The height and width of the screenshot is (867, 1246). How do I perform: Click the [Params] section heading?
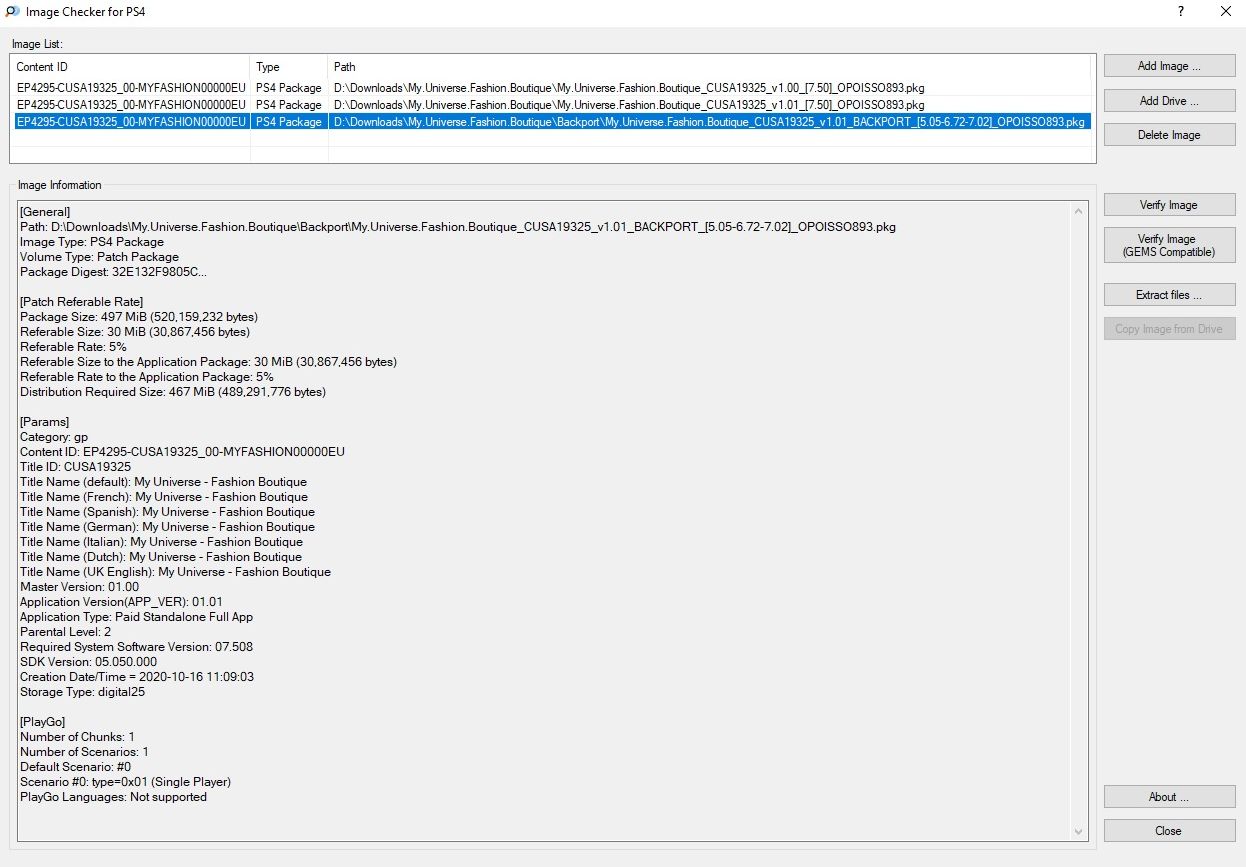coord(44,422)
